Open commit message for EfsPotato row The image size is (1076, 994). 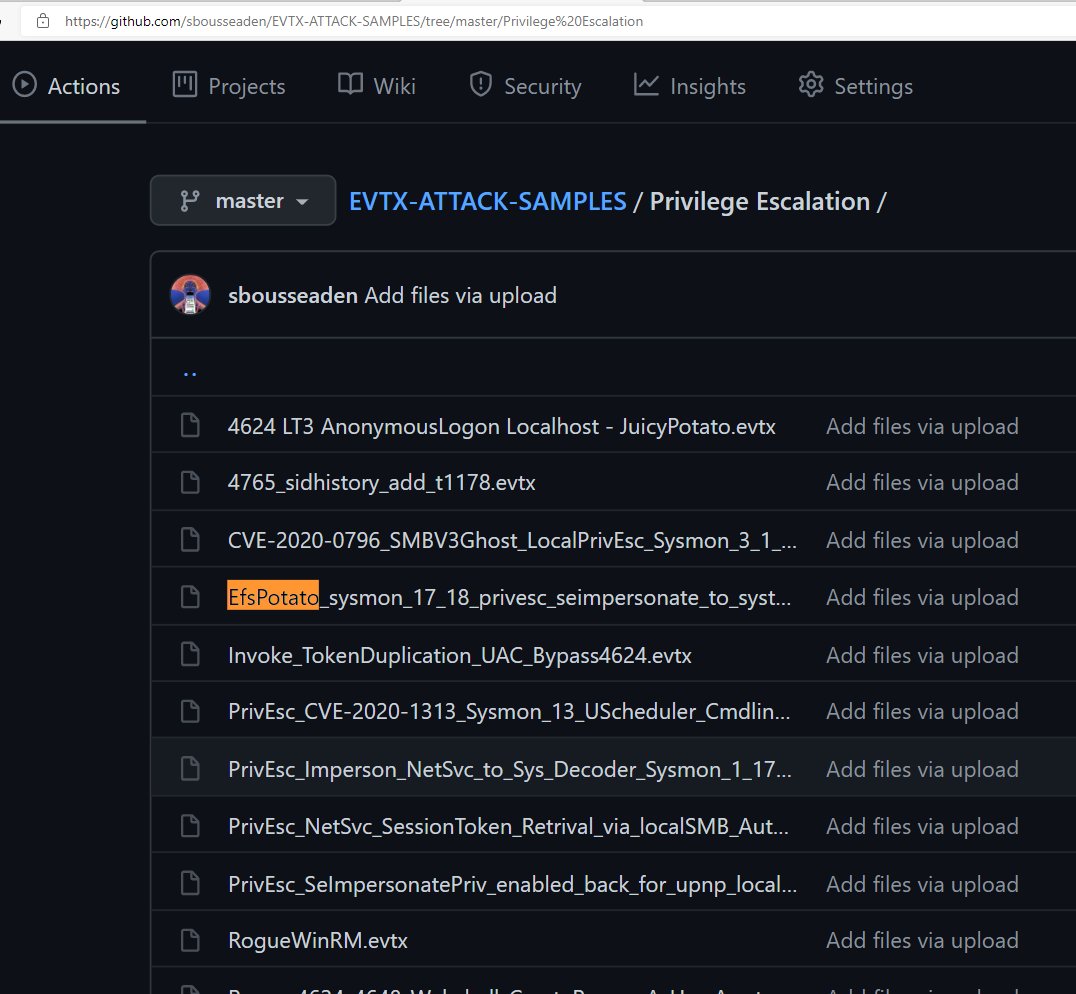pos(922,597)
